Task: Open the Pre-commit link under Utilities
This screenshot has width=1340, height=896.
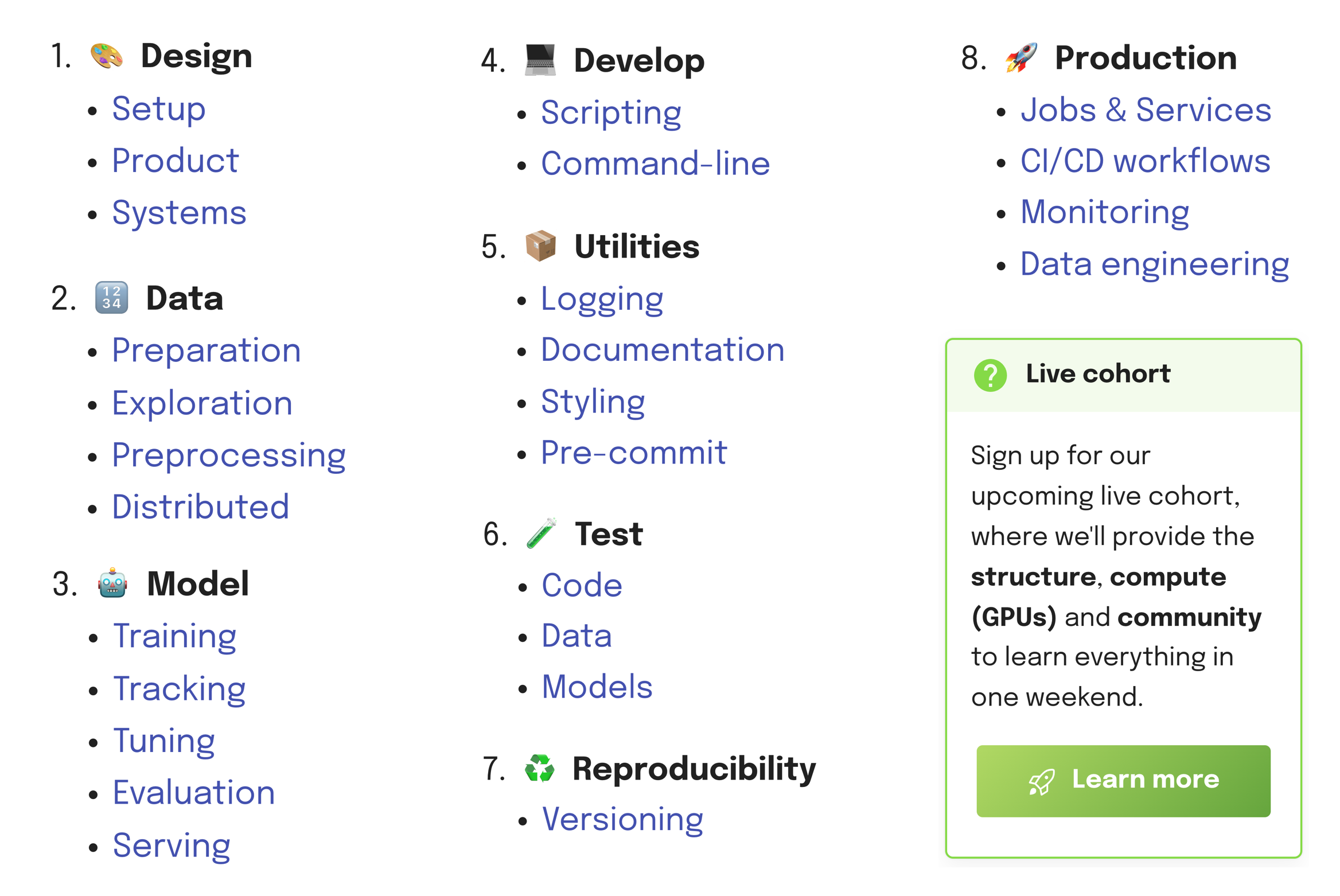Action: click(x=633, y=453)
